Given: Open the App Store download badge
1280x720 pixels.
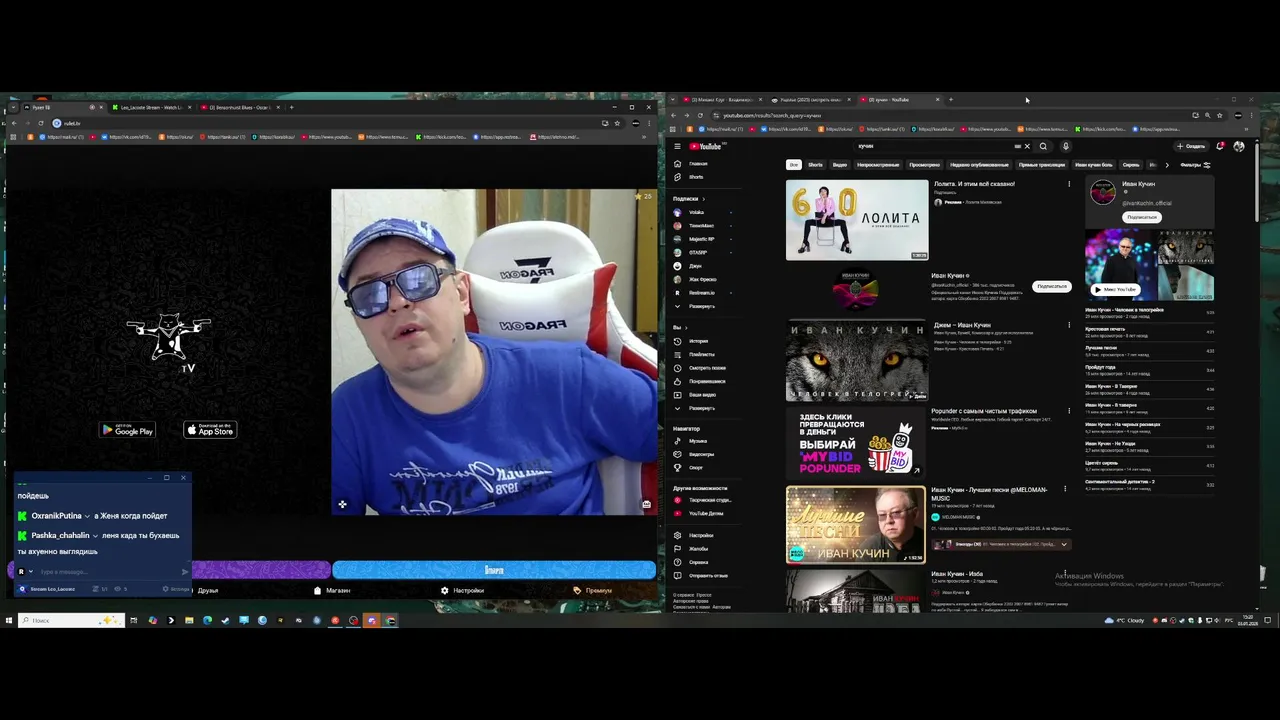Looking at the screenshot, I should click(x=210, y=430).
